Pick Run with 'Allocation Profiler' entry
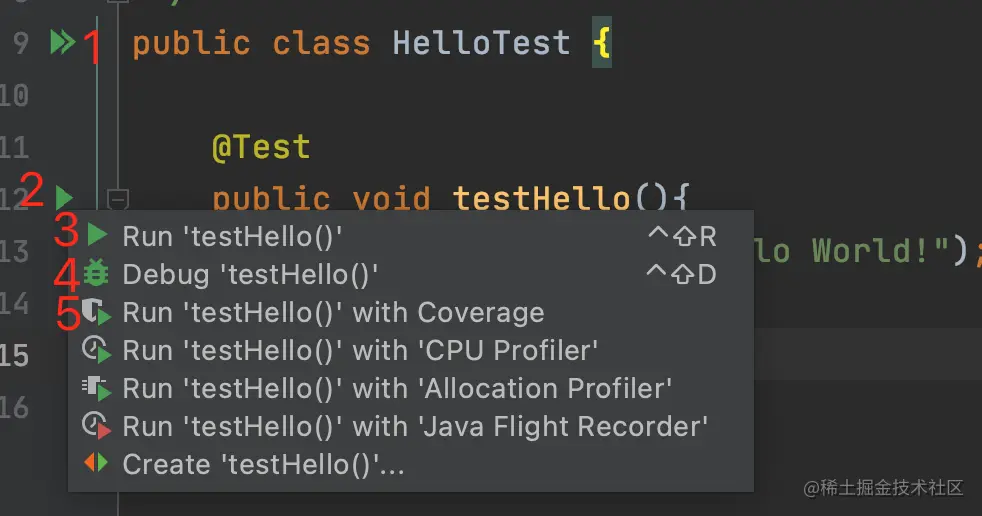 coord(411,389)
